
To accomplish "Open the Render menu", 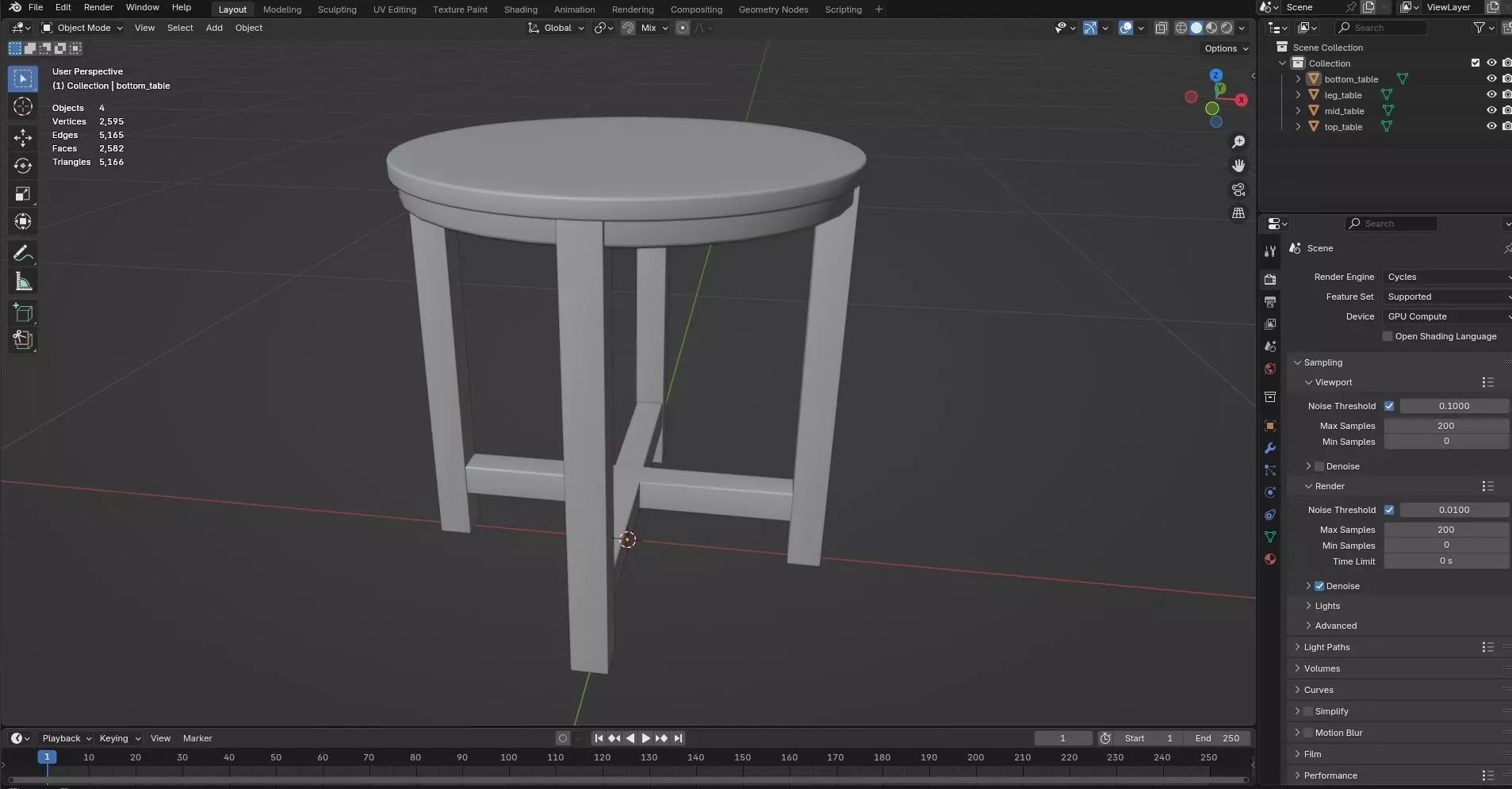I will click(98, 7).
